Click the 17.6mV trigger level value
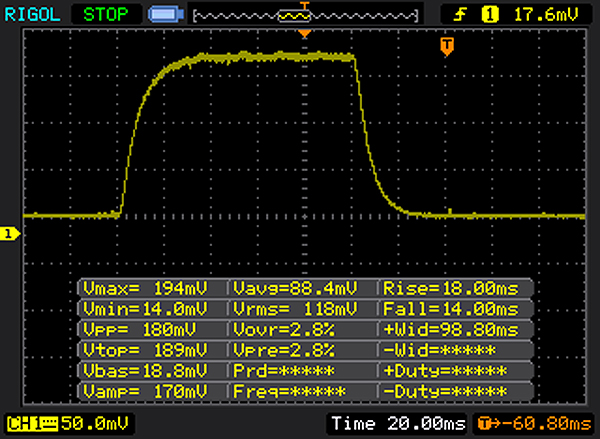Image resolution: width=600 pixels, height=439 pixels. 546,15
